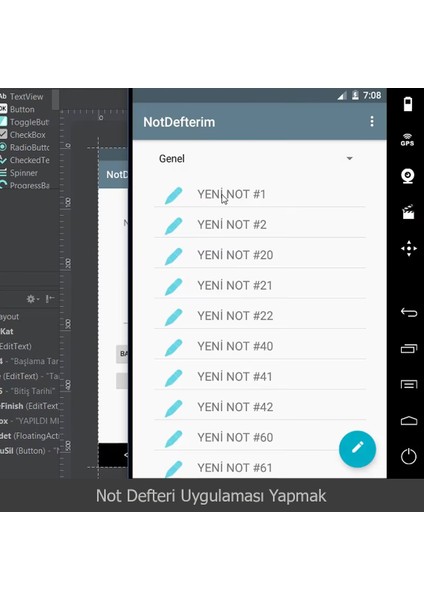Click pencil icon beside YENİ NOT #22
Viewport: 424px width, 600px height.
(x=173, y=317)
